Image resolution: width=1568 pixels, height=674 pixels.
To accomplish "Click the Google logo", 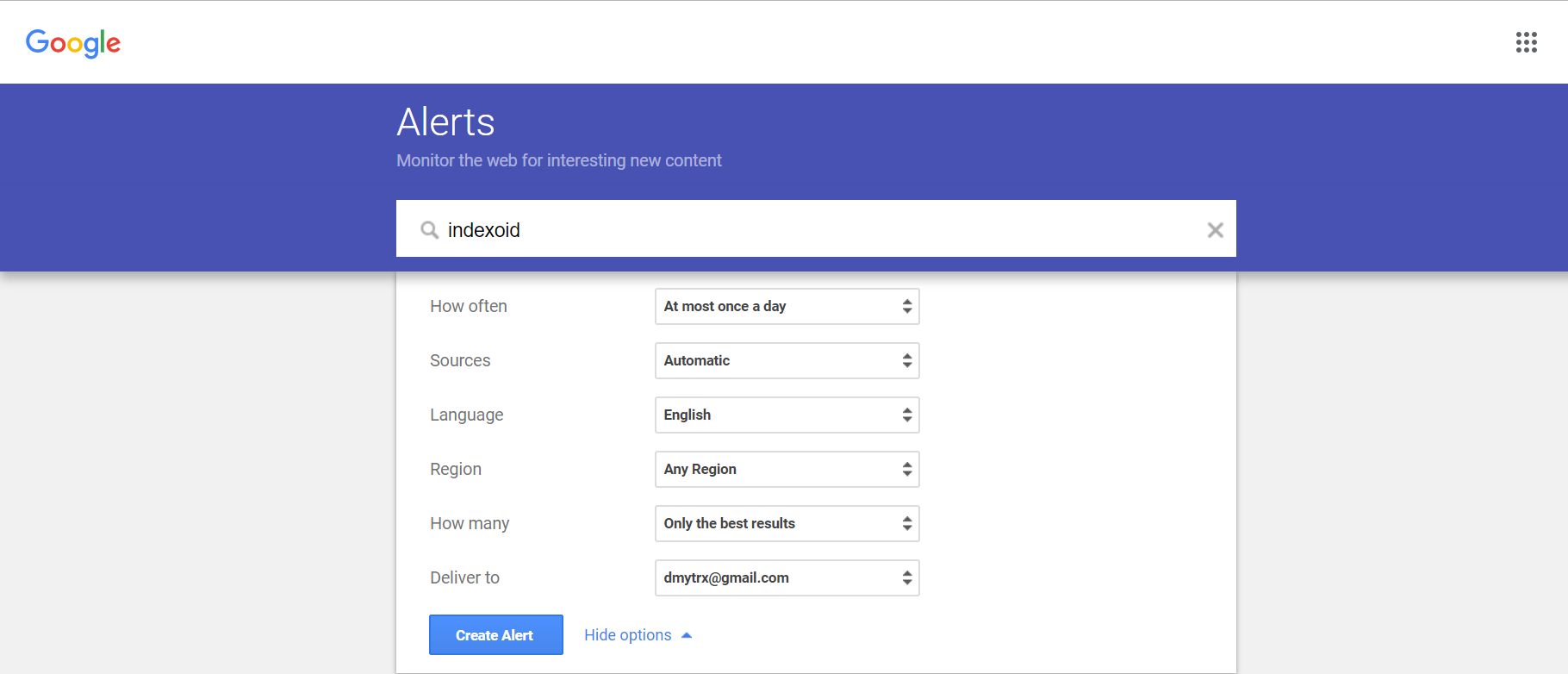I will [73, 43].
